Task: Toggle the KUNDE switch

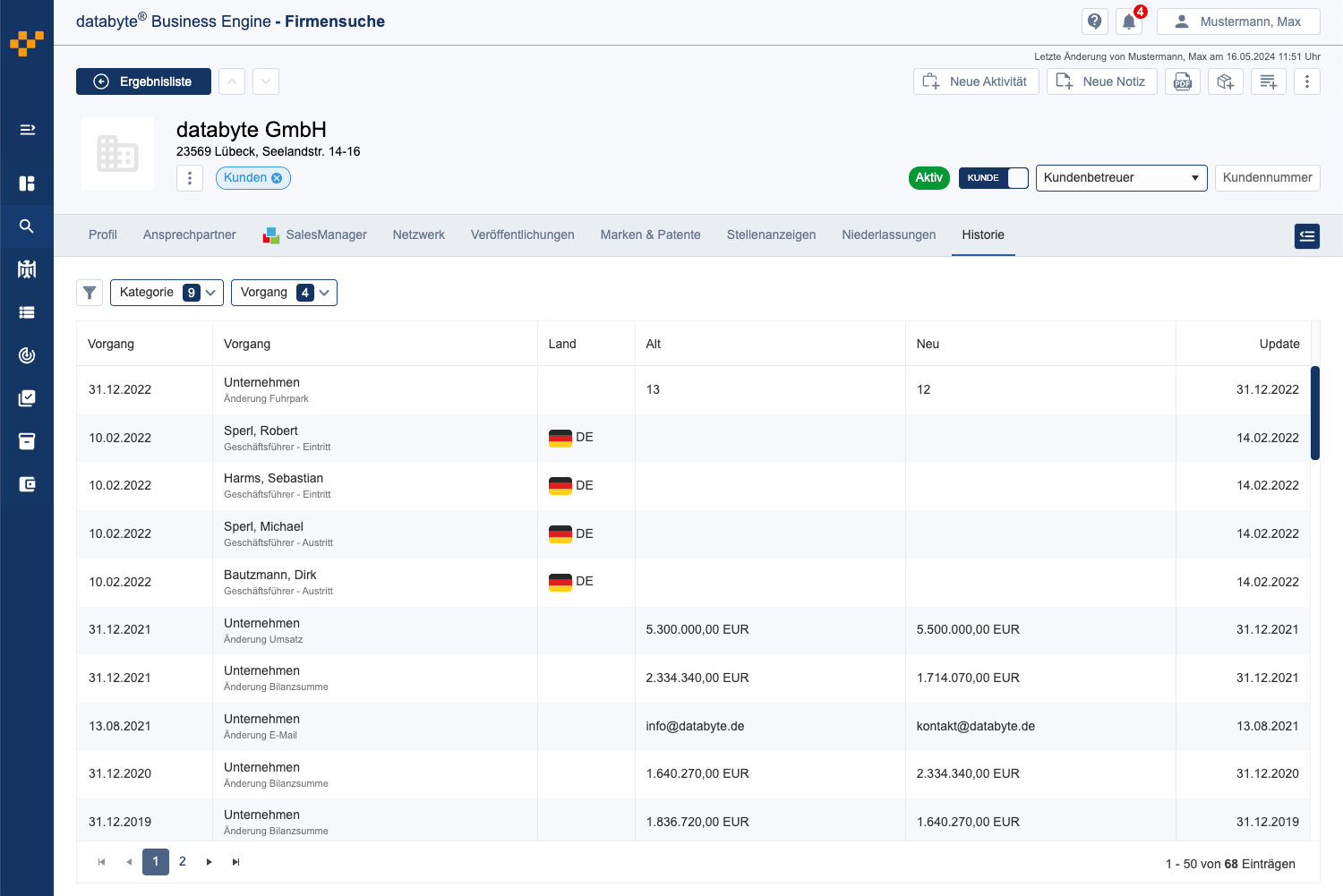Action: 994,178
